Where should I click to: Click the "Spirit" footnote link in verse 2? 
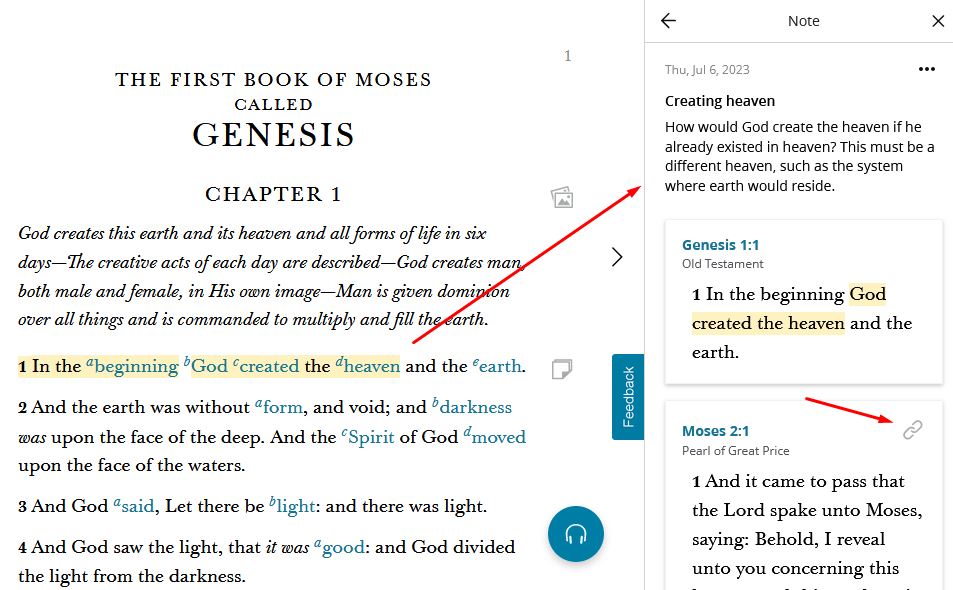tap(371, 438)
